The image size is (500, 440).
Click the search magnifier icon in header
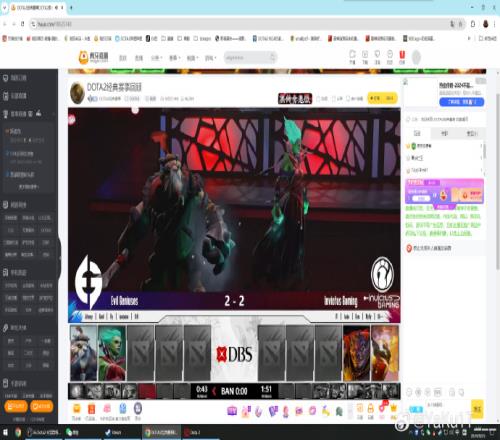(x=272, y=58)
